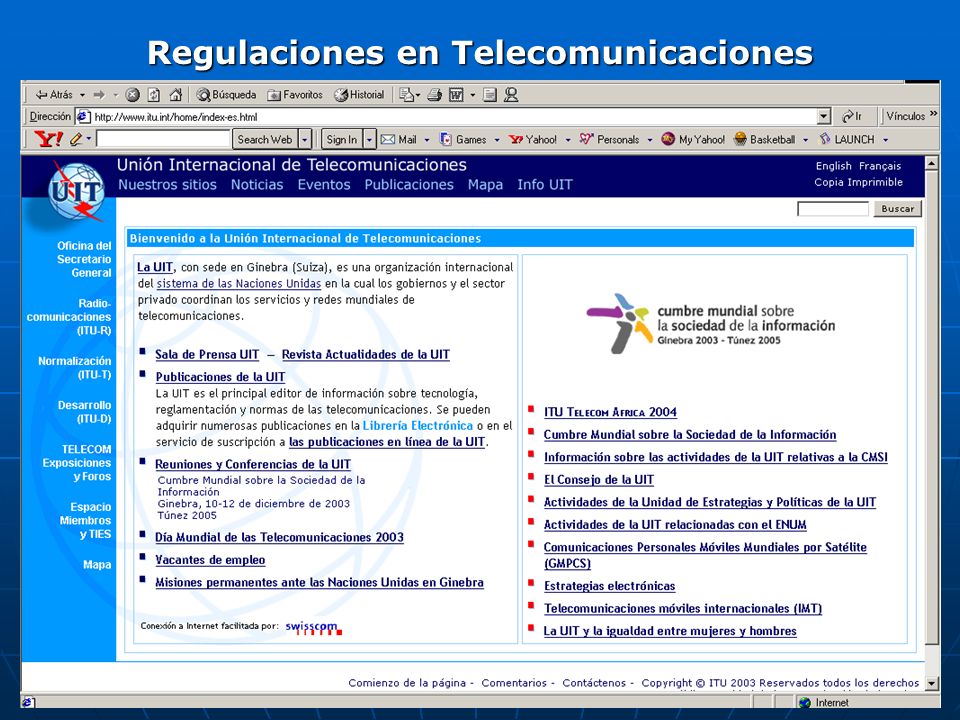
Task: Open the Mapa top menu item
Action: tap(485, 185)
